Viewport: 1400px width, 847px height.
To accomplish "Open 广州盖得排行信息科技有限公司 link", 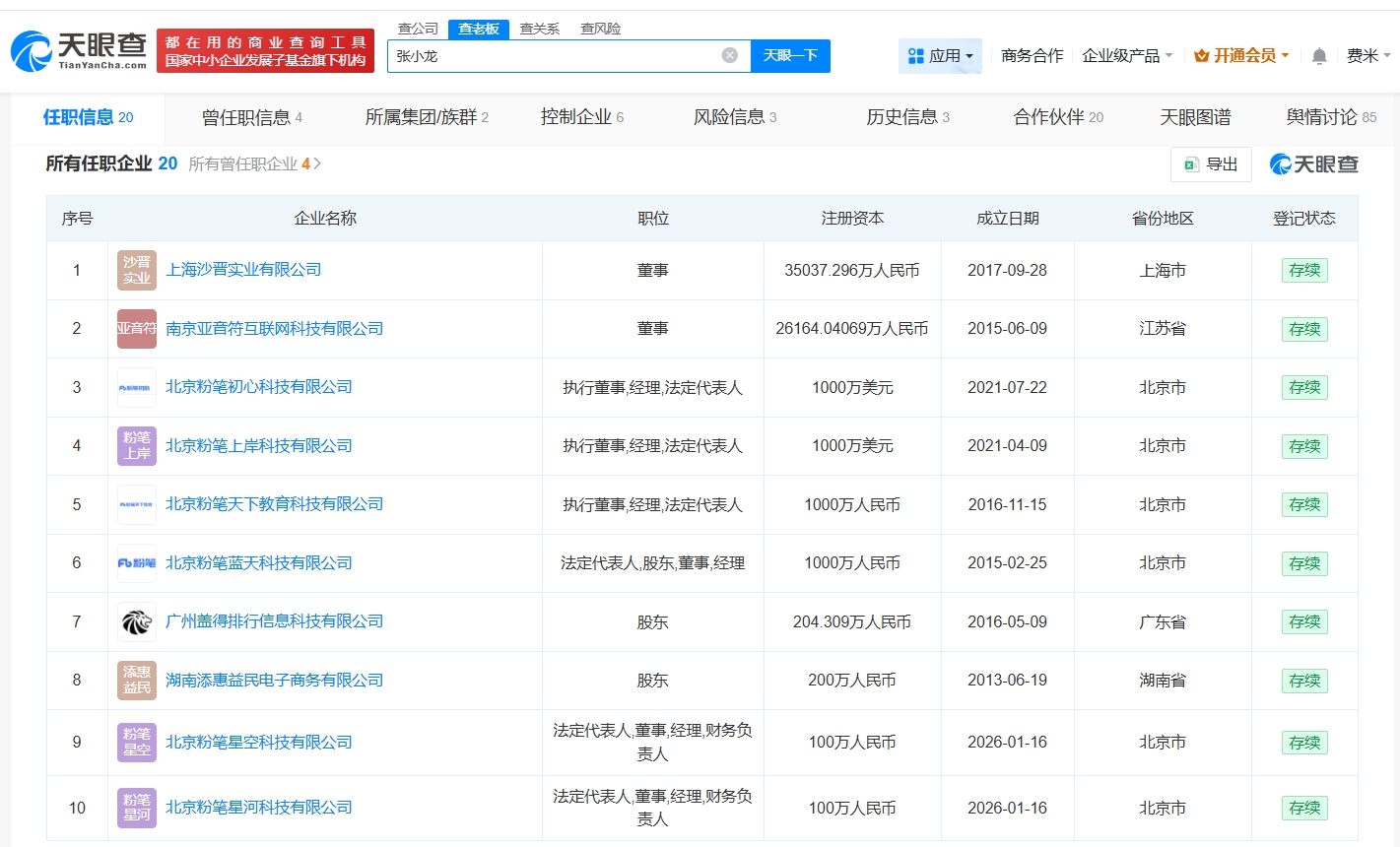I will tap(275, 621).
